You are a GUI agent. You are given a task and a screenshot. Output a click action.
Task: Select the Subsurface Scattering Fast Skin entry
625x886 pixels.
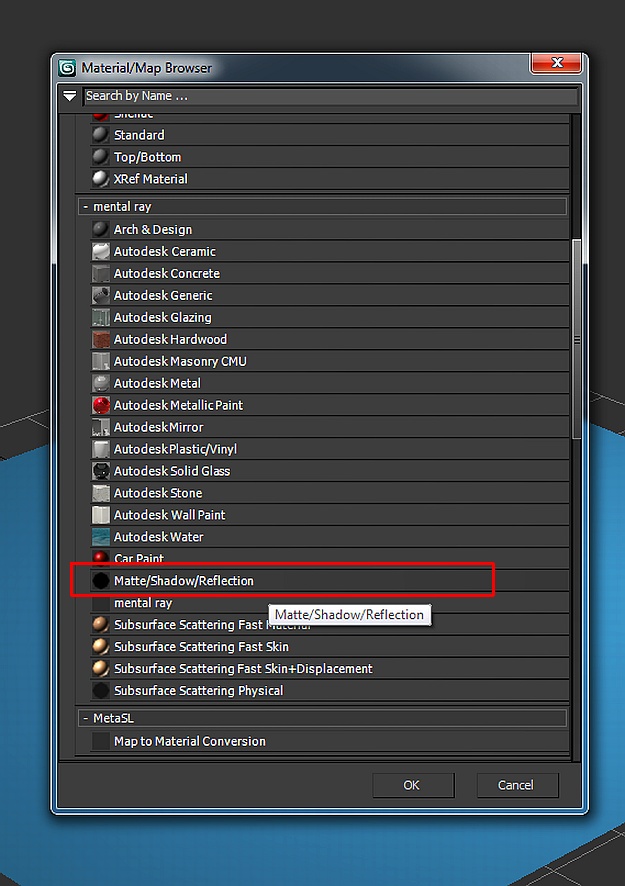[330, 647]
